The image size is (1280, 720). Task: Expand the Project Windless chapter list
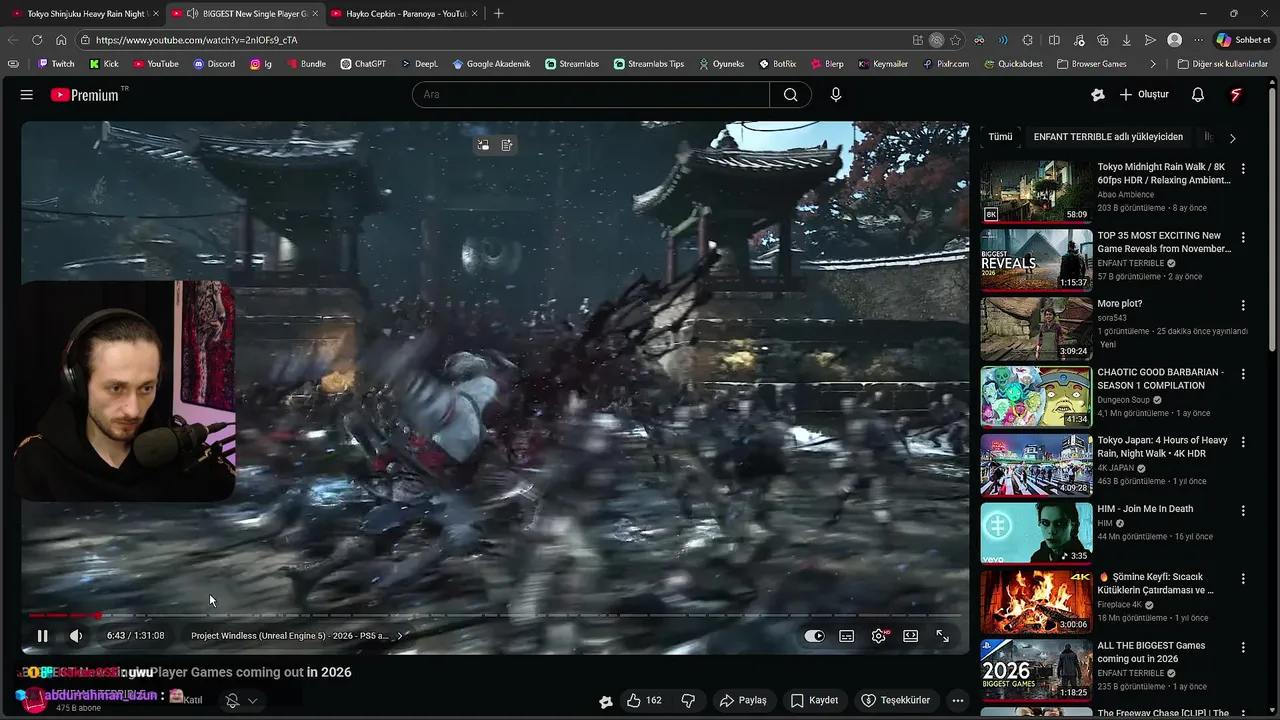(x=297, y=636)
